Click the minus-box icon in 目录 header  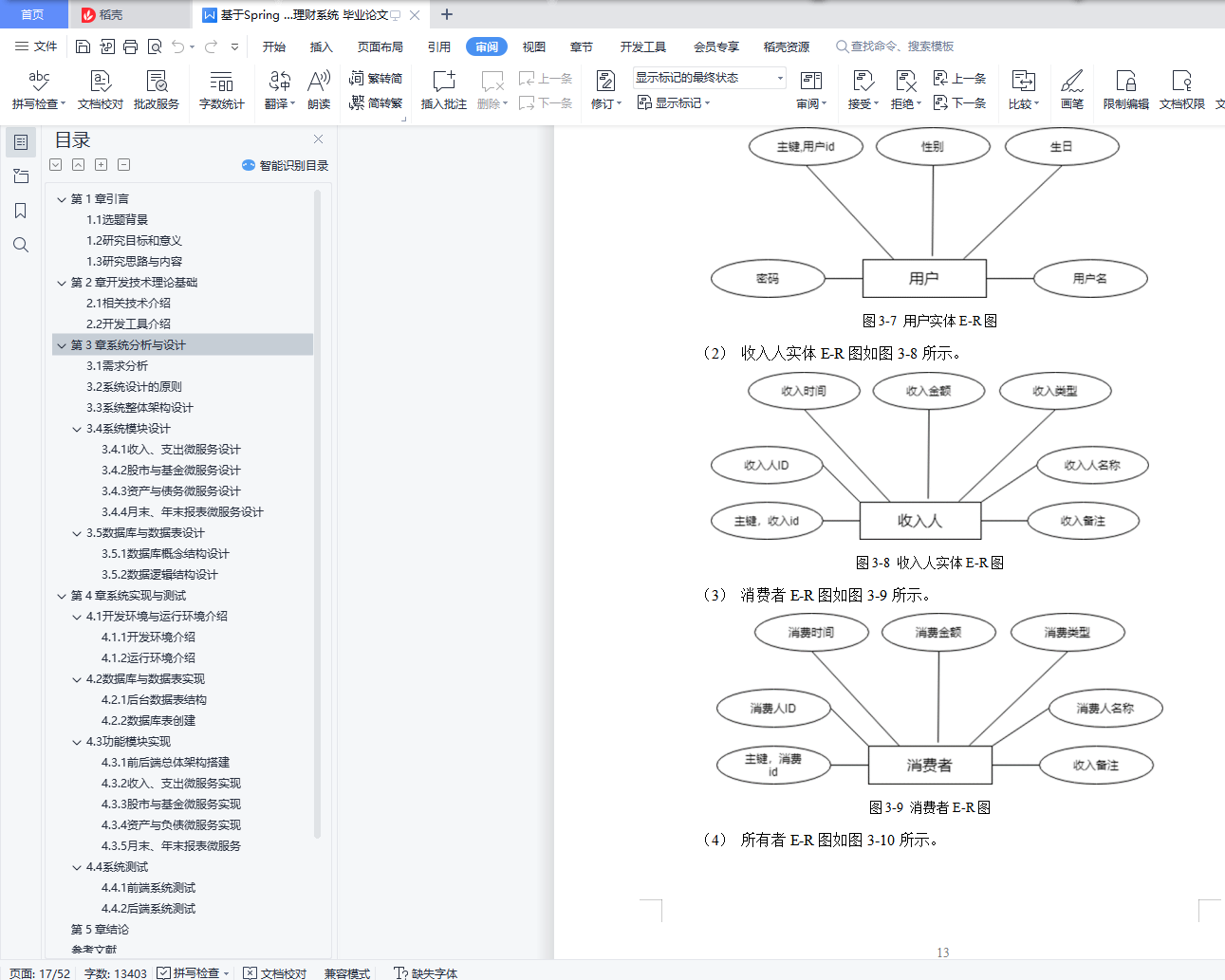coord(123,165)
